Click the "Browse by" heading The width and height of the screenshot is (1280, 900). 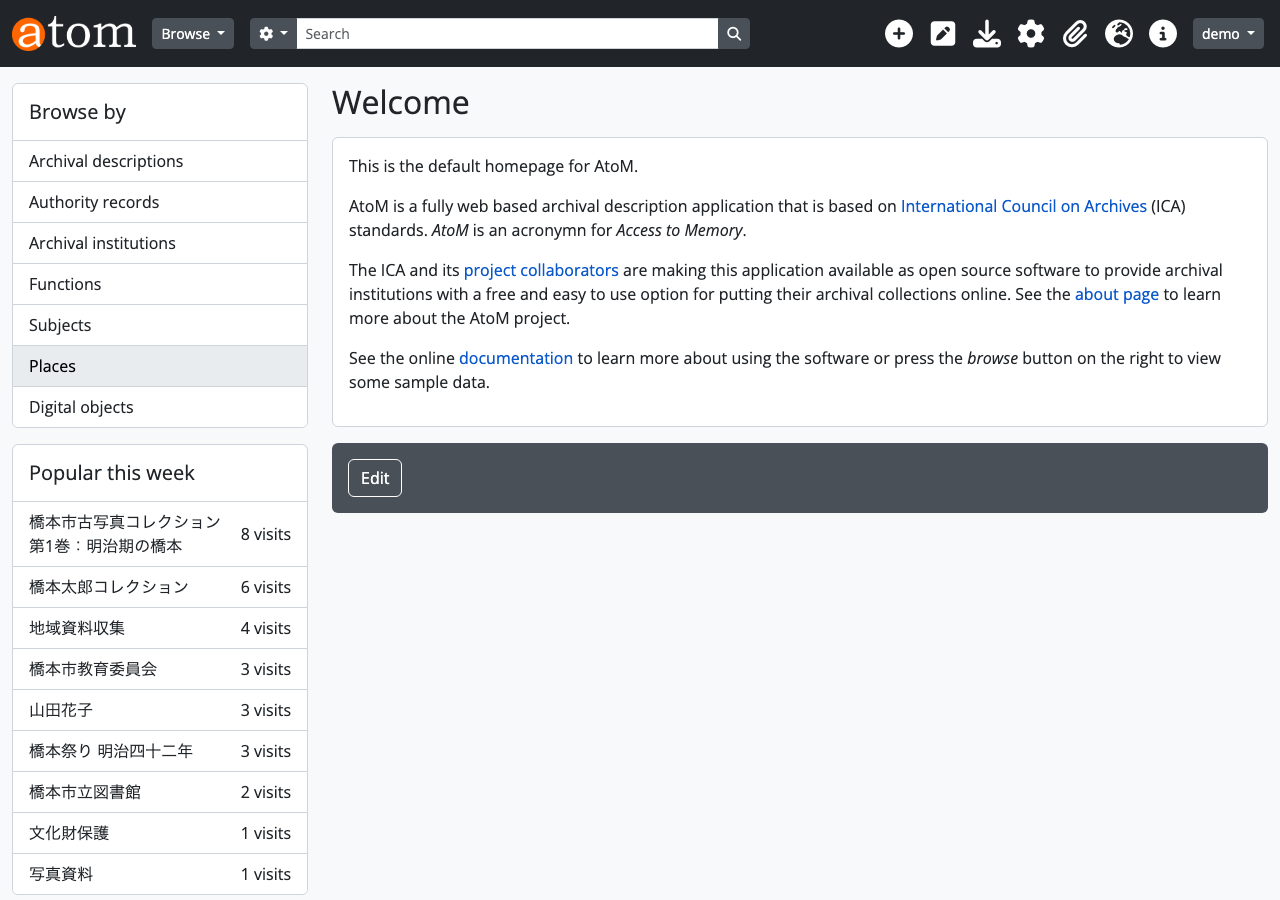77,112
